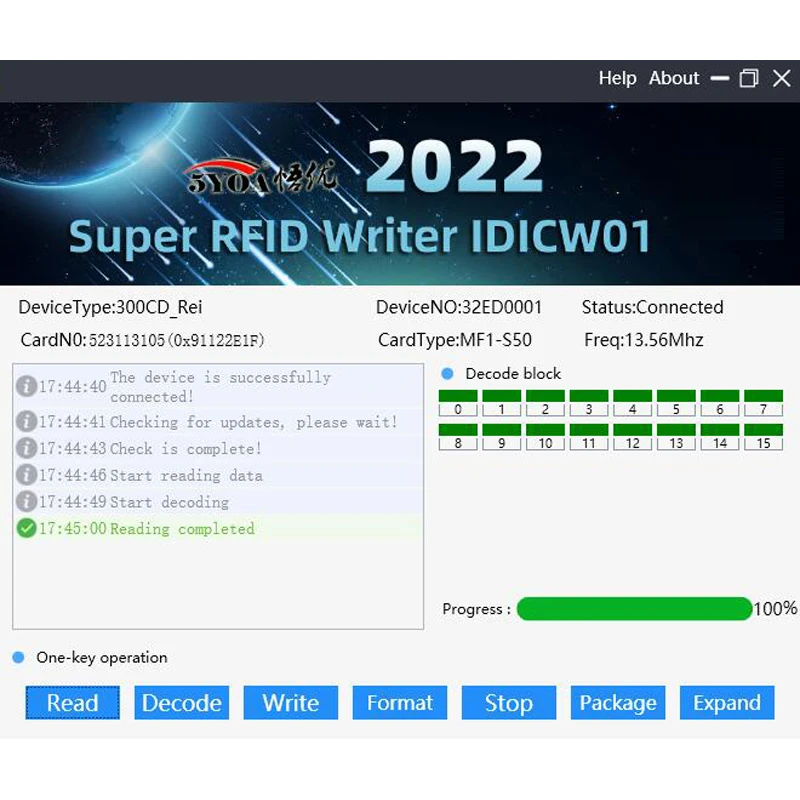This screenshot has height=800, width=800.
Task: Maximize the application window
Action: coord(748,79)
